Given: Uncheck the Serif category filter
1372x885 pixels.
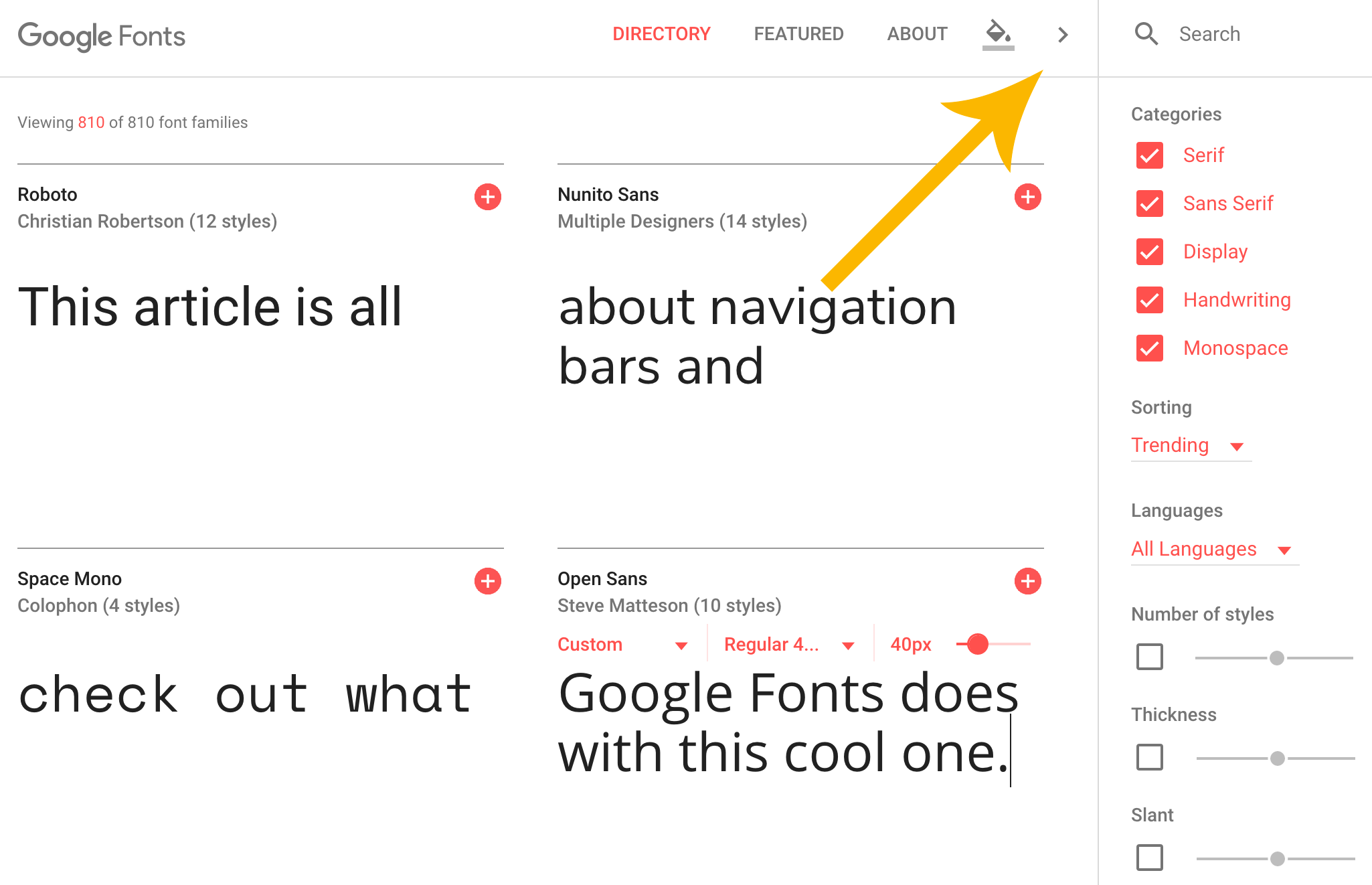Looking at the screenshot, I should point(1147,156).
